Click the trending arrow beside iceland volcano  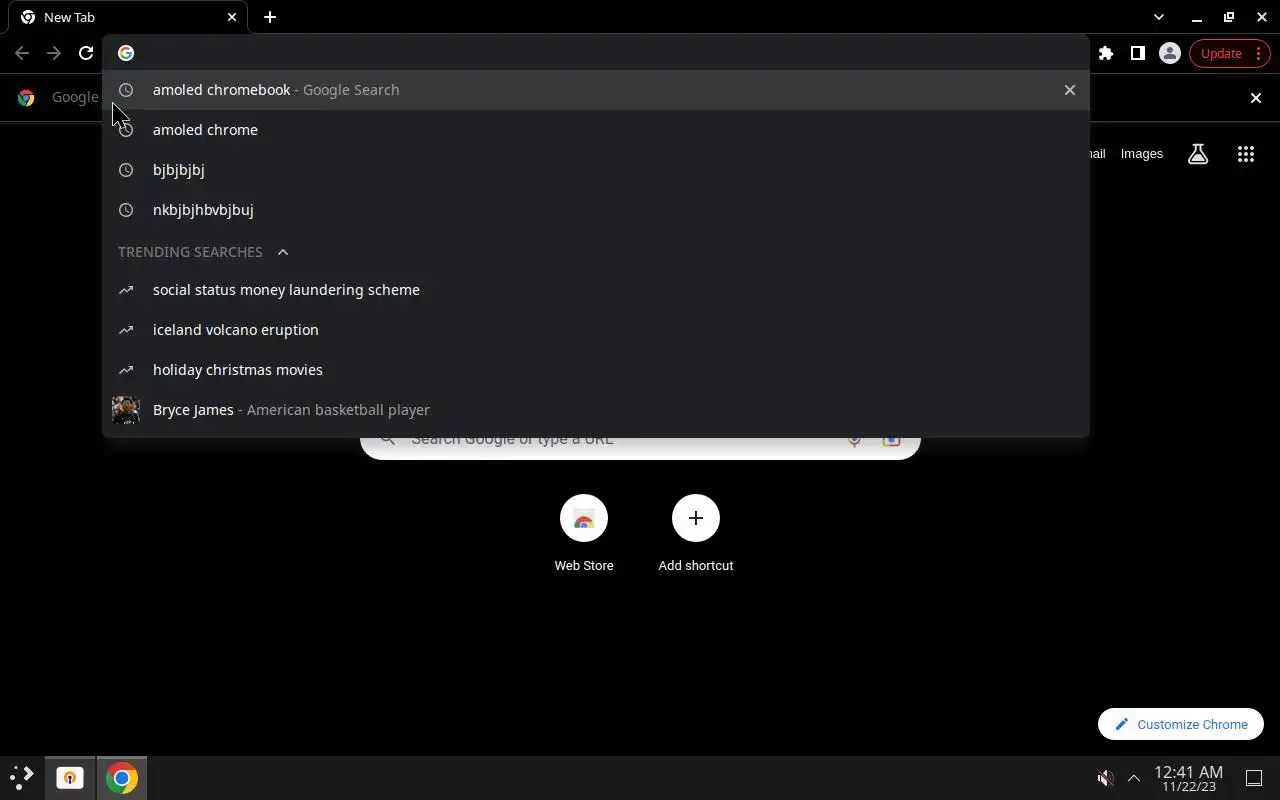tap(126, 330)
